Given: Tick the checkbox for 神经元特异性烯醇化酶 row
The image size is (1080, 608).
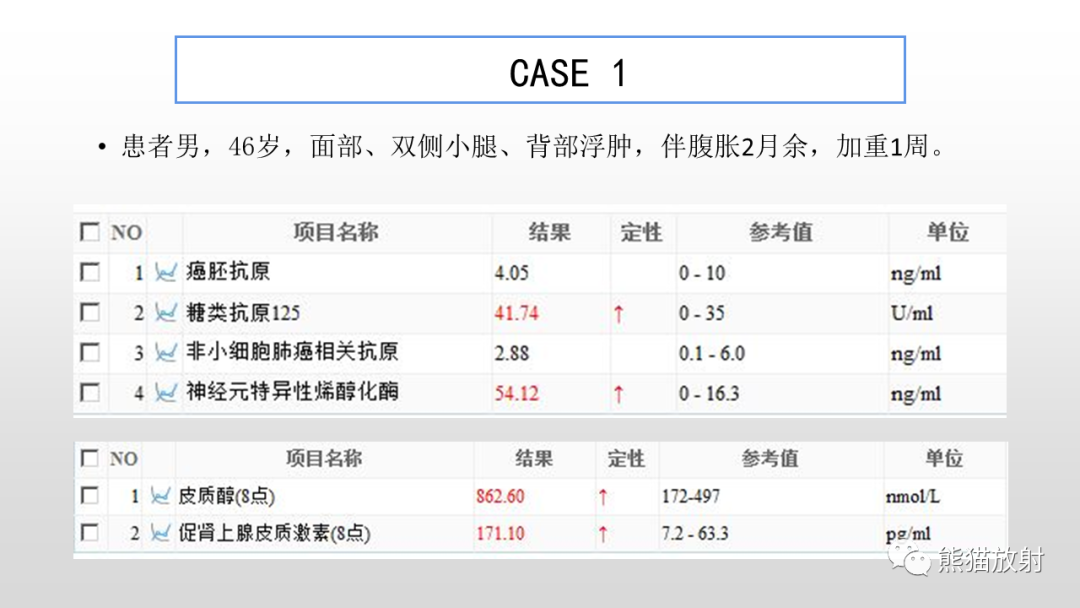Looking at the screenshot, I should click(x=90, y=392).
